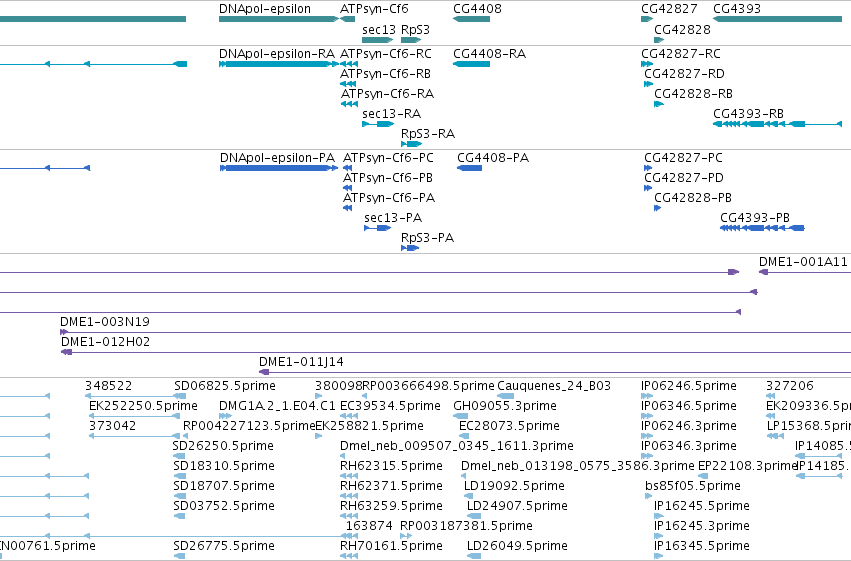This screenshot has height=561, width=851.
Task: Select transcript ATPsyn-Cf6-RC
Action: (x=385, y=54)
